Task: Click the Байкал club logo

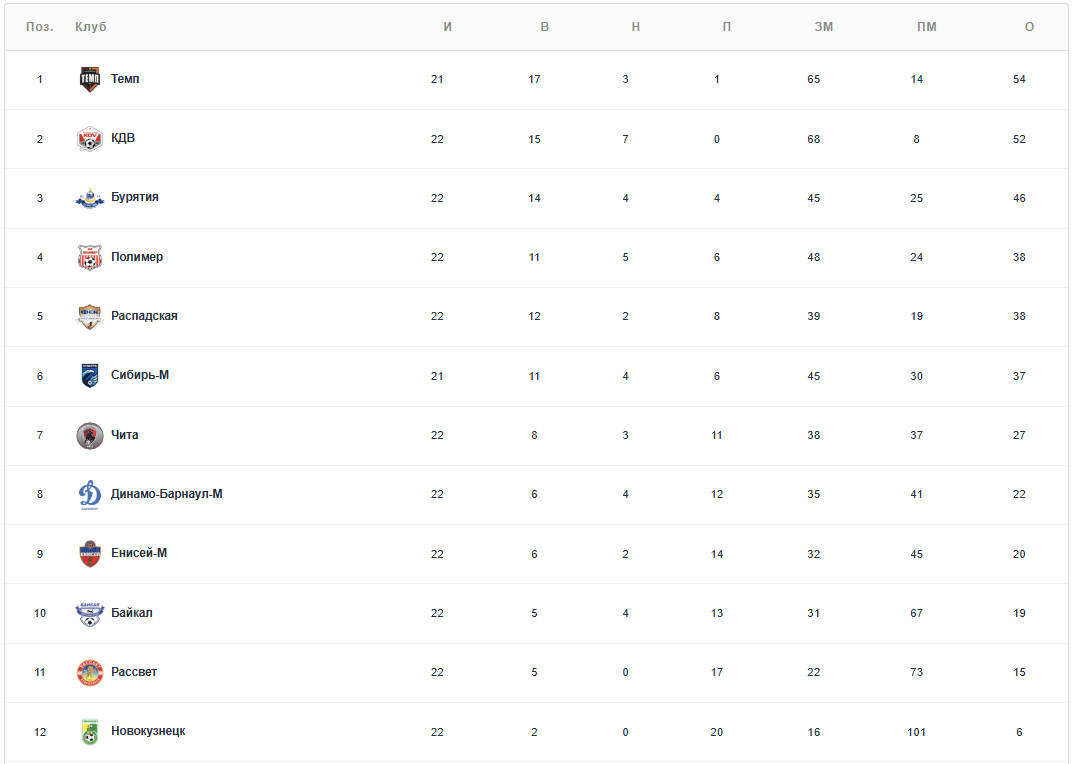Action: (x=90, y=613)
